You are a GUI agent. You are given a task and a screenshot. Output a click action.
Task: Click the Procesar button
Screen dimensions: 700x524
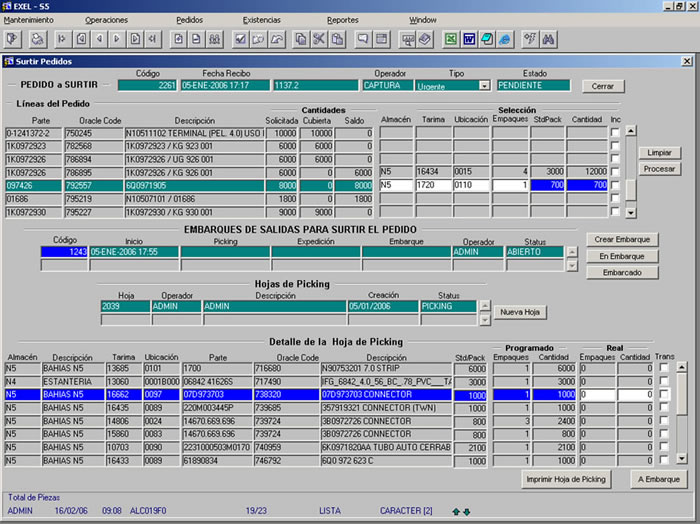pos(660,169)
